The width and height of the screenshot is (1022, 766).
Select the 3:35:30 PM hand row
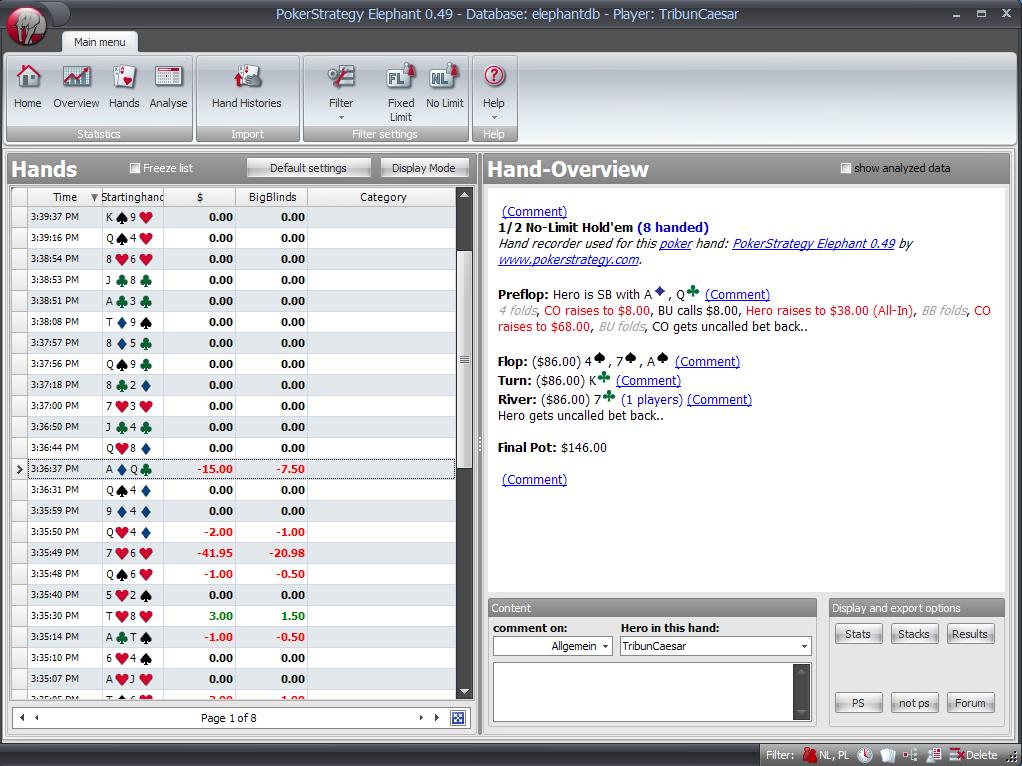tap(242, 615)
